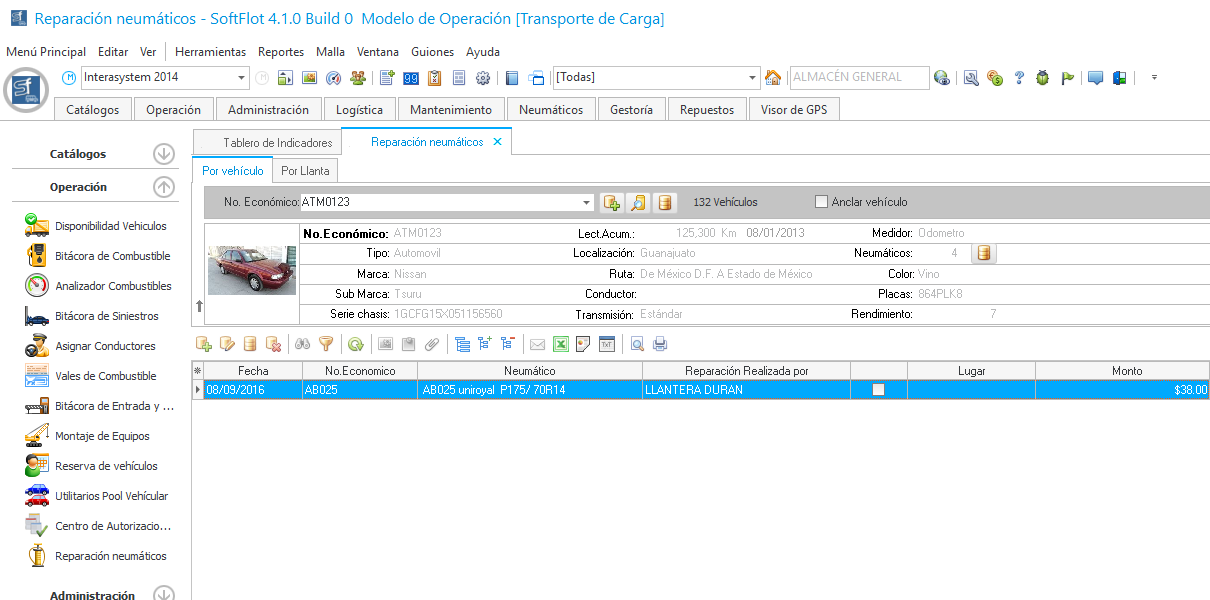Toggle checkbox in the LLANTERA DURAN row
Screen dimensions: 1210x600
click(x=878, y=390)
